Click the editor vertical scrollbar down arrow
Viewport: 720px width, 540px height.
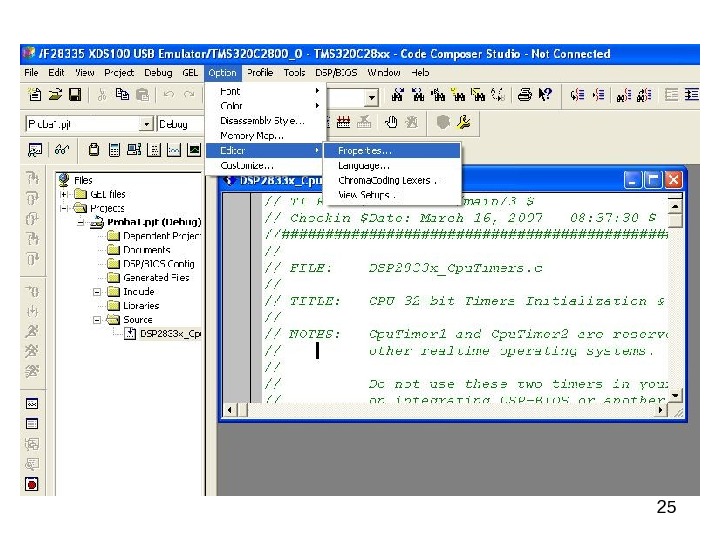pos(675,395)
